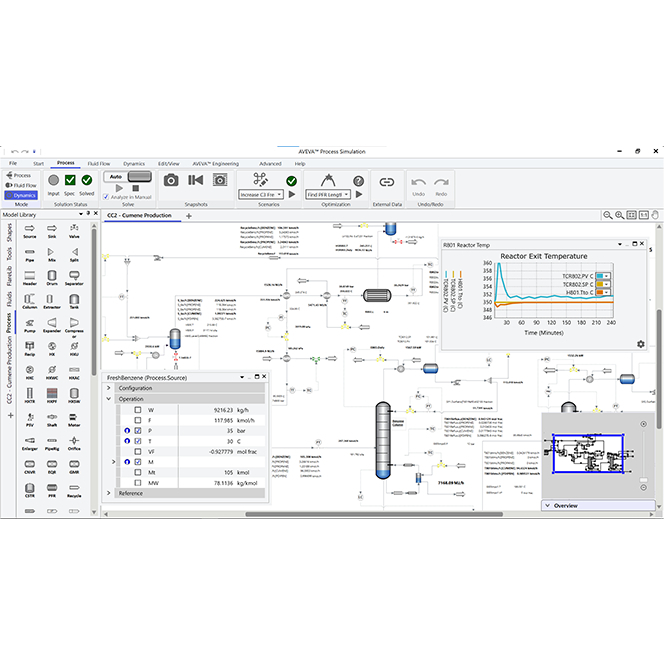This screenshot has height=664, width=664.
Task: Select the Sink model icon
Action: [52, 229]
